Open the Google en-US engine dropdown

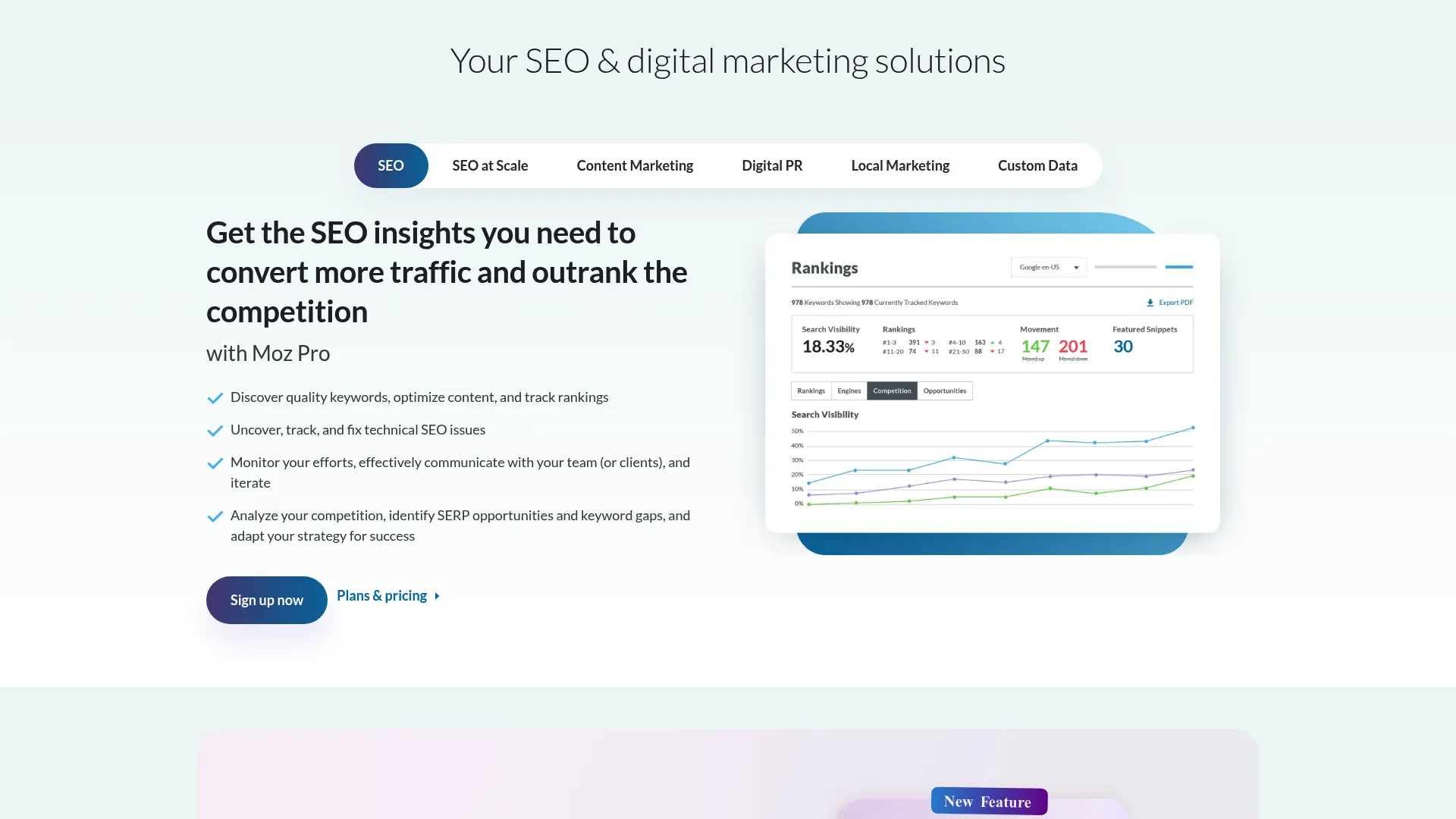[1048, 267]
